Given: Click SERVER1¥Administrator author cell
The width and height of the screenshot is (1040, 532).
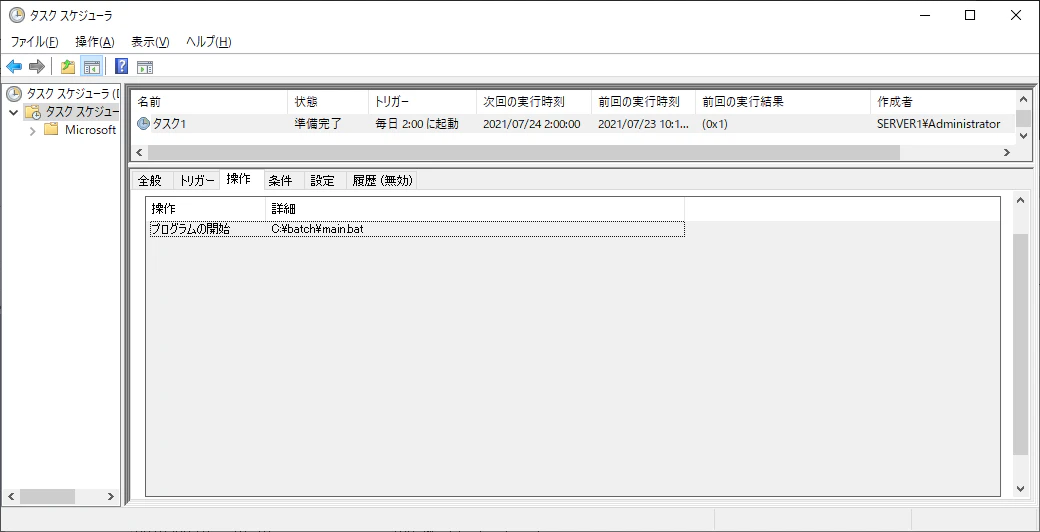Looking at the screenshot, I should point(939,124).
